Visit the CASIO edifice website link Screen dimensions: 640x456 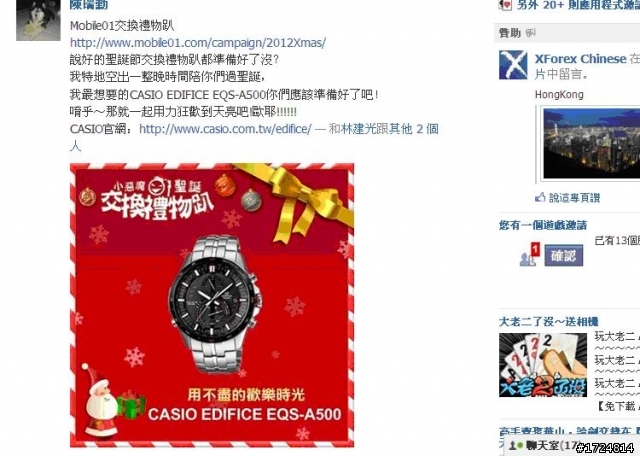coord(225,129)
